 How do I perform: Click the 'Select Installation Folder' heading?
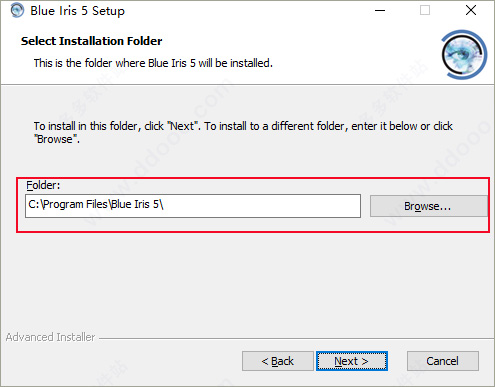(92, 41)
